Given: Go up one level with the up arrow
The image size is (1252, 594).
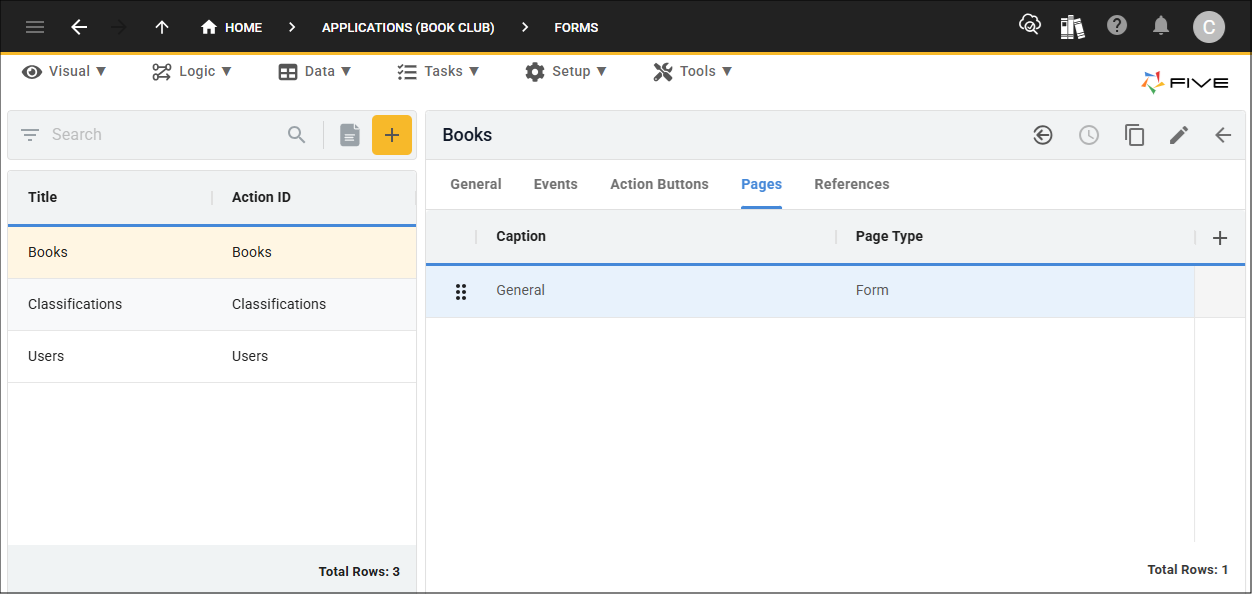Looking at the screenshot, I should [162, 27].
